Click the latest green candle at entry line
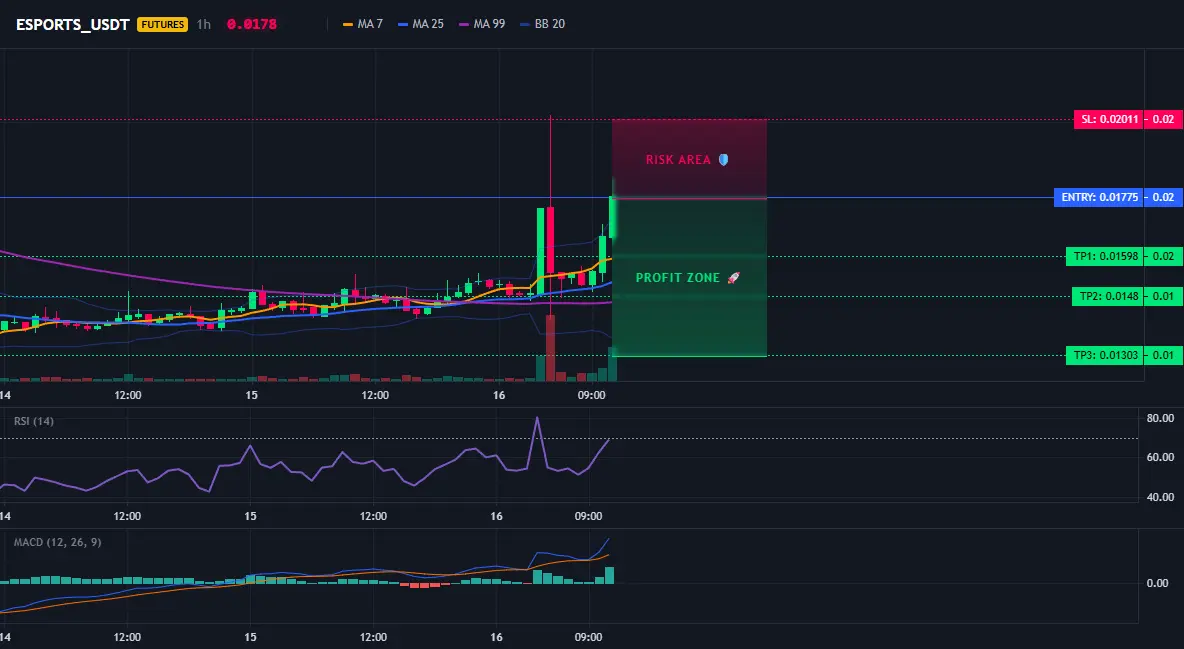Image resolution: width=1184 pixels, height=649 pixels. click(613, 218)
